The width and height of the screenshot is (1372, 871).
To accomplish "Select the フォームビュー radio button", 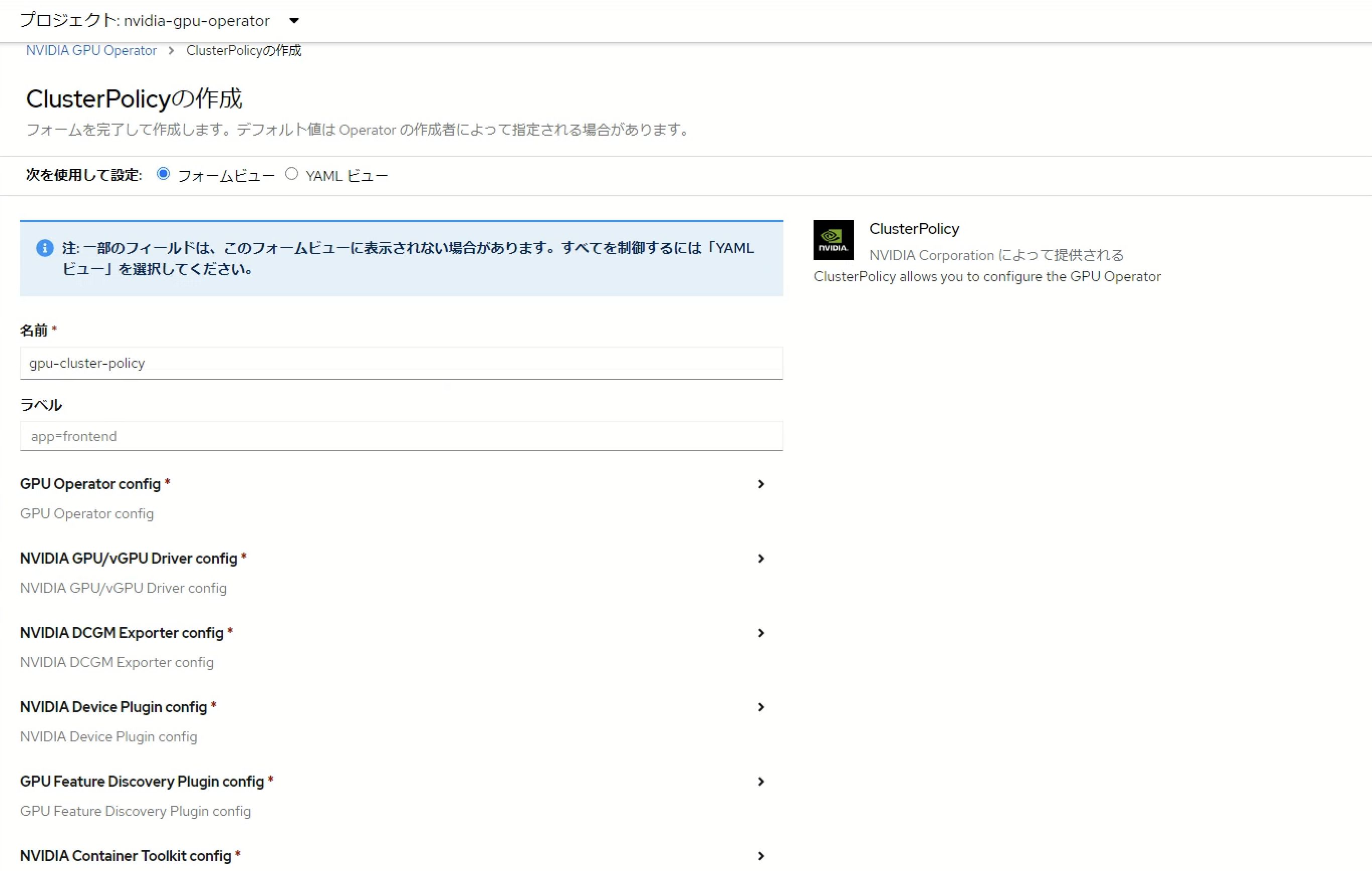I will click(x=163, y=174).
